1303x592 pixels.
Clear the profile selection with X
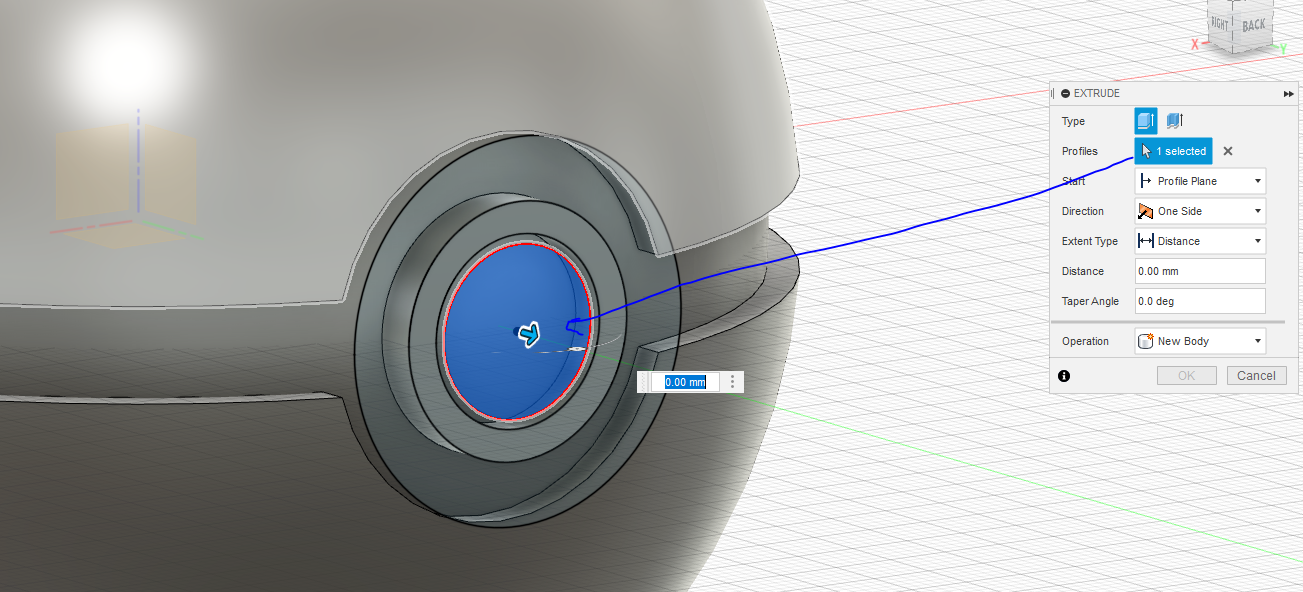(1228, 151)
